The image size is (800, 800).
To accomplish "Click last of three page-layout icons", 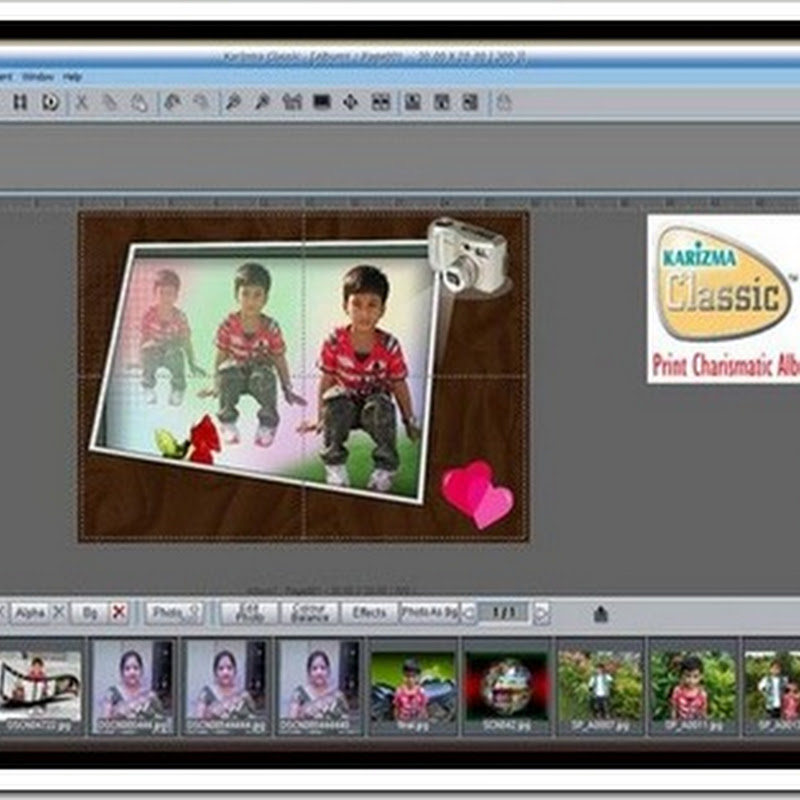I will (x=470, y=102).
